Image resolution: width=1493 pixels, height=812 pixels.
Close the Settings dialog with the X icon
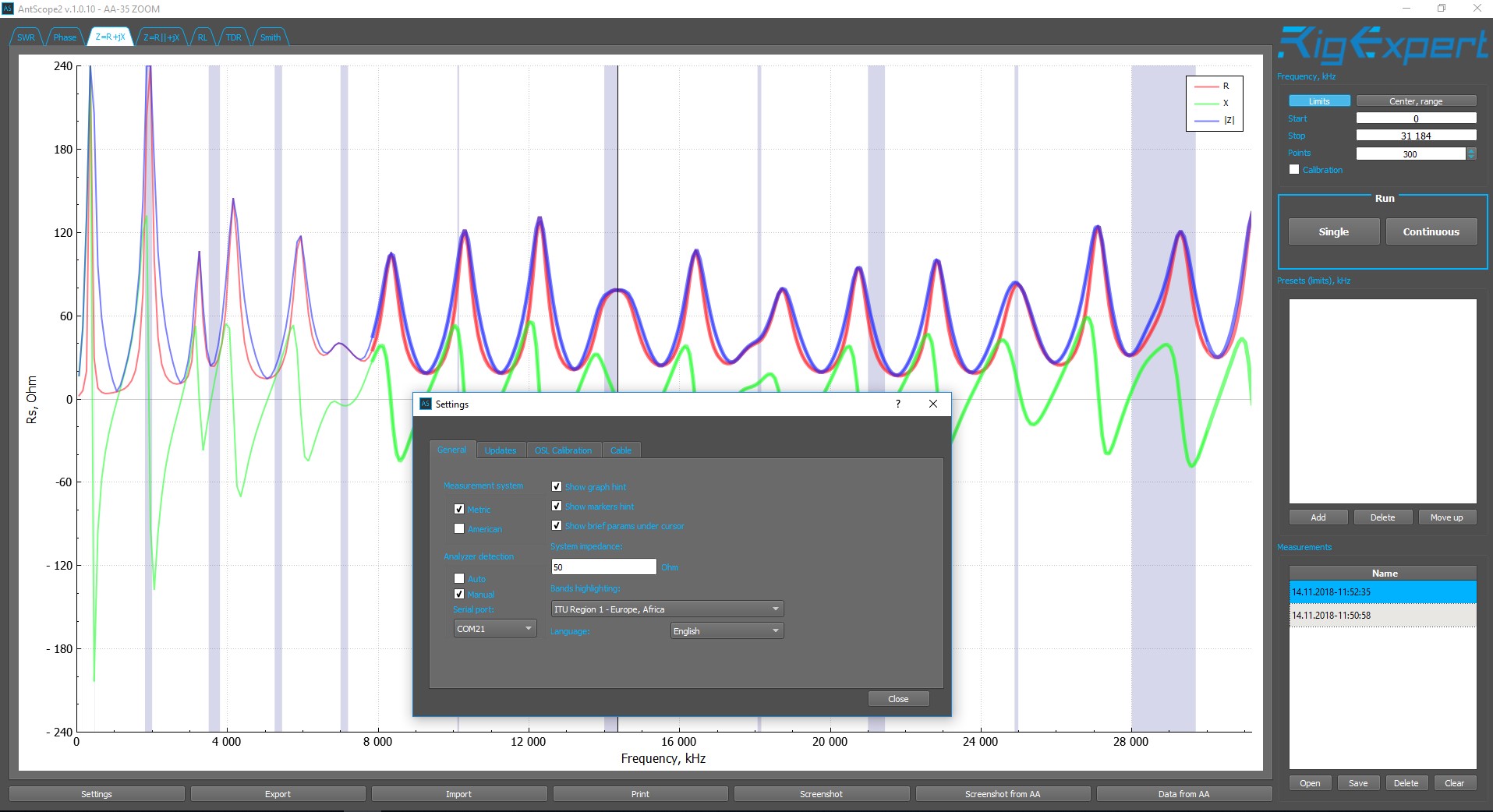(933, 404)
